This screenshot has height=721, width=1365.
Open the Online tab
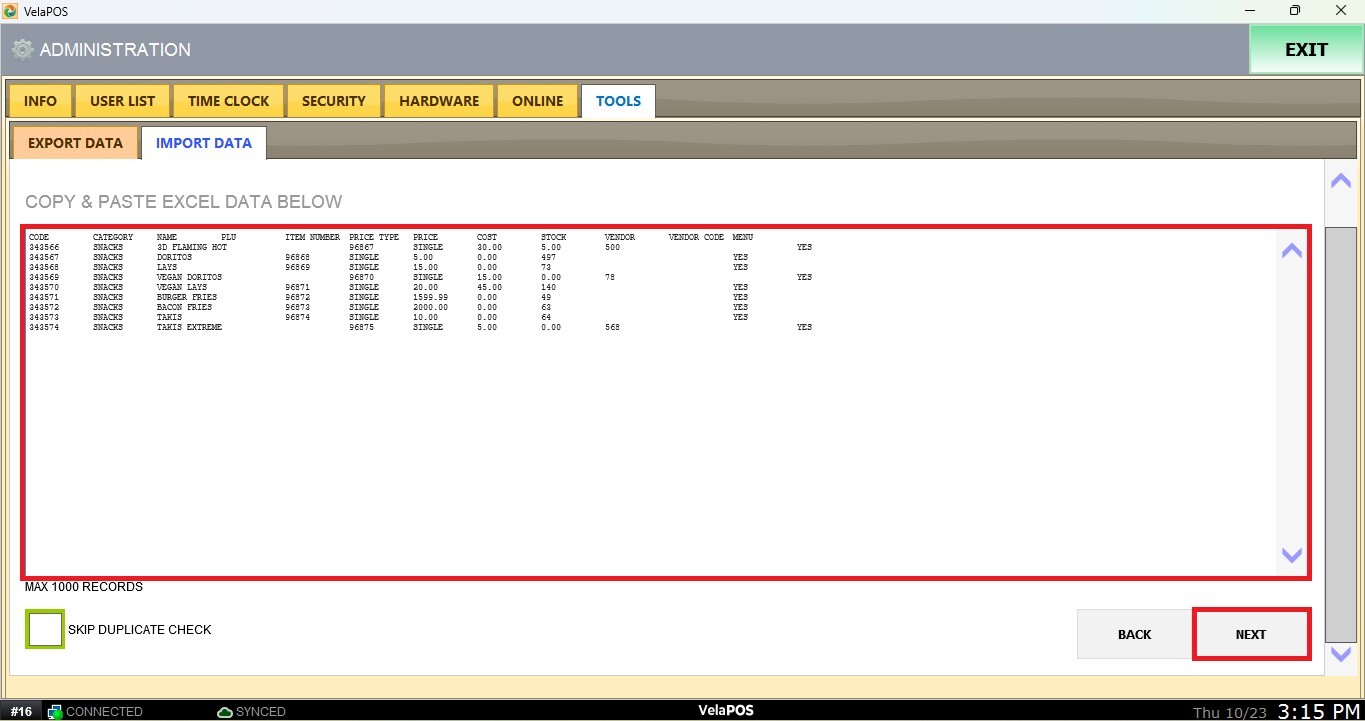pyautogui.click(x=537, y=101)
